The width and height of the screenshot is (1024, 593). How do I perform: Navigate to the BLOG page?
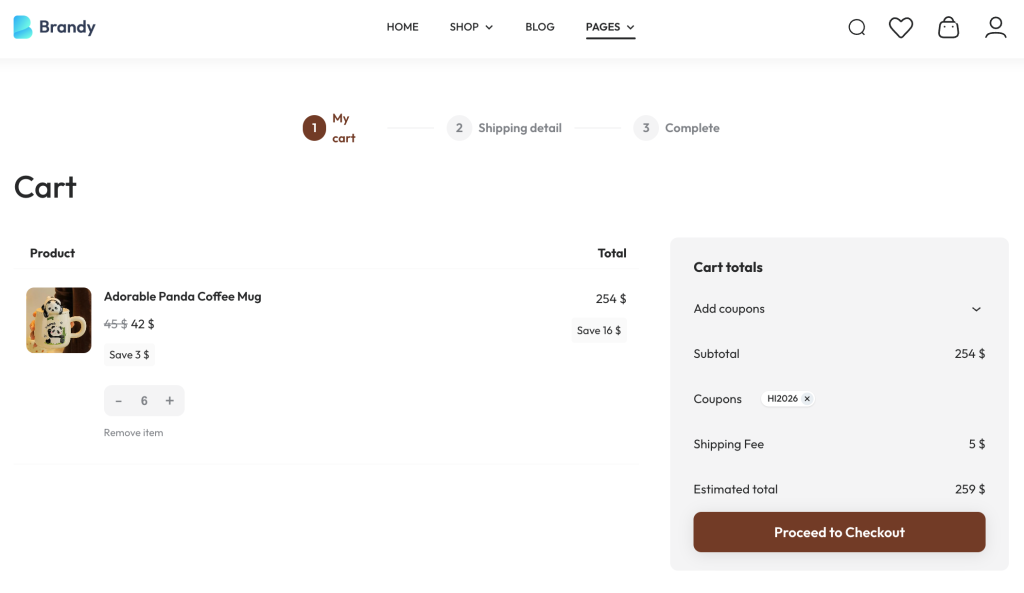540,27
